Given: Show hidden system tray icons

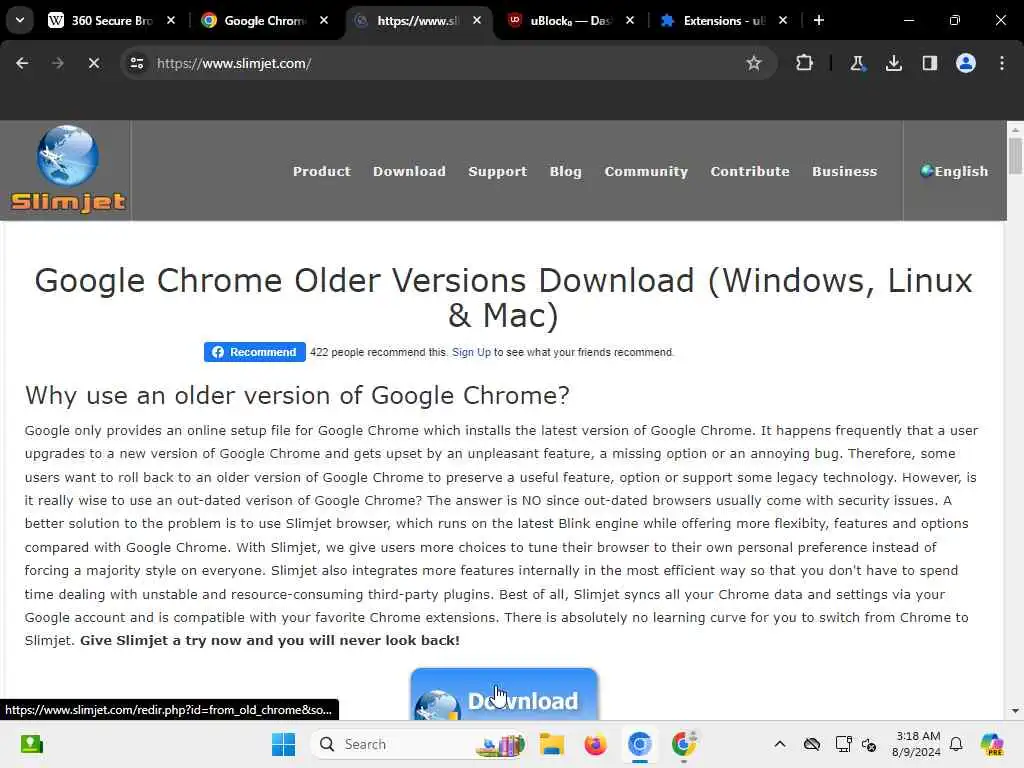Looking at the screenshot, I should [x=780, y=744].
